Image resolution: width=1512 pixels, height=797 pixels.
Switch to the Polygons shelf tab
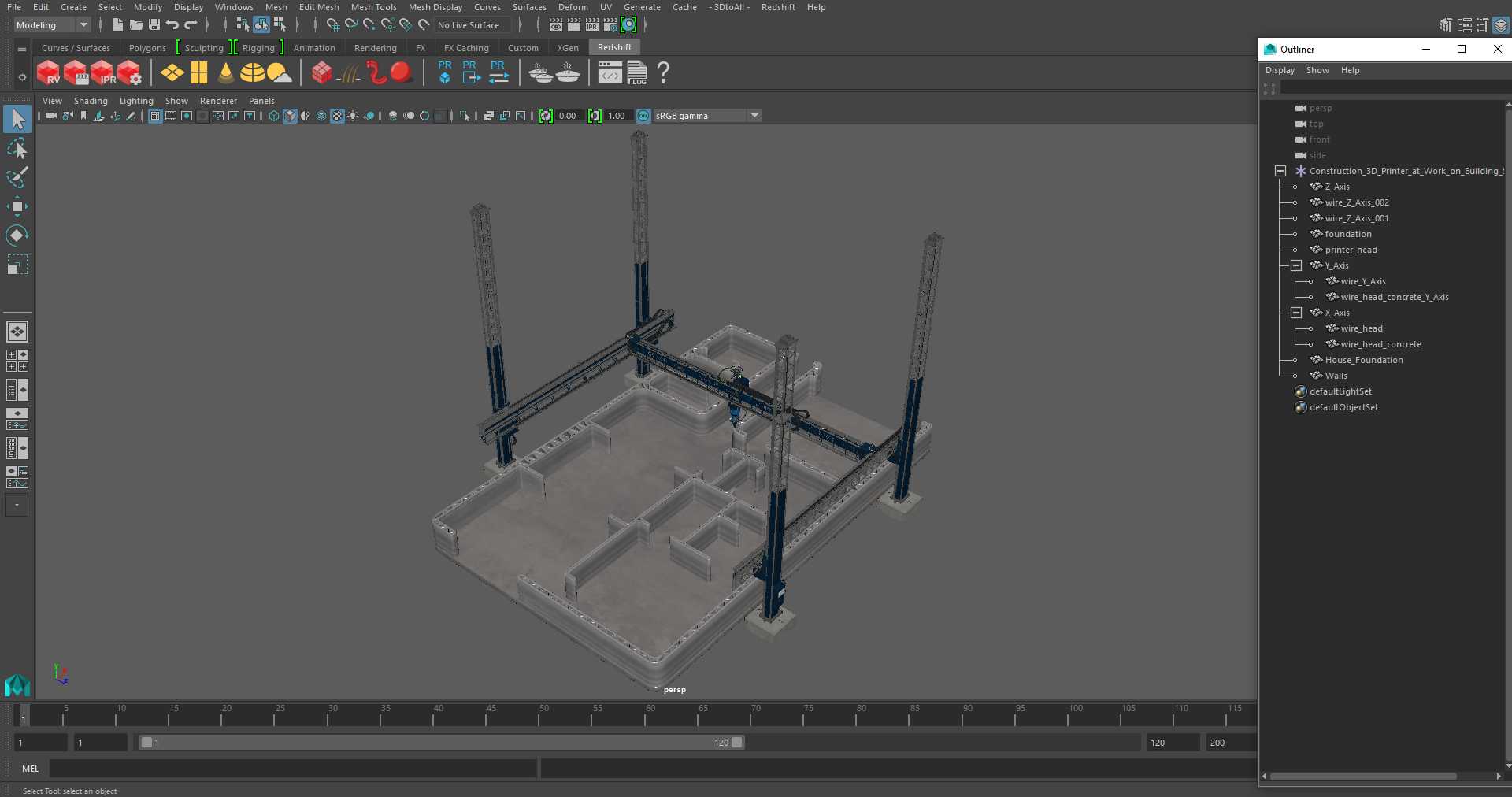pyautogui.click(x=147, y=48)
